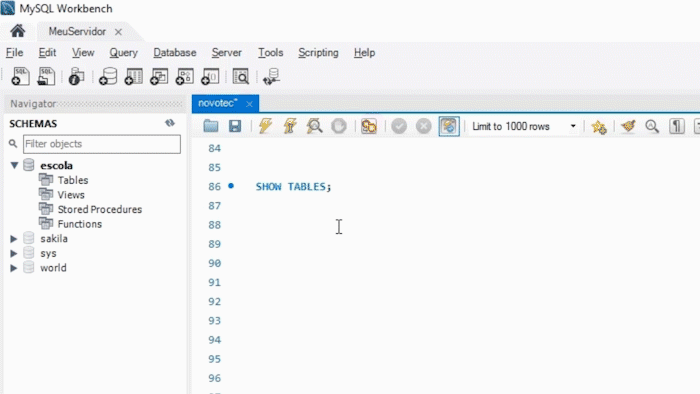The width and height of the screenshot is (700, 394).
Task: Open the Server menu
Action: [x=226, y=53]
